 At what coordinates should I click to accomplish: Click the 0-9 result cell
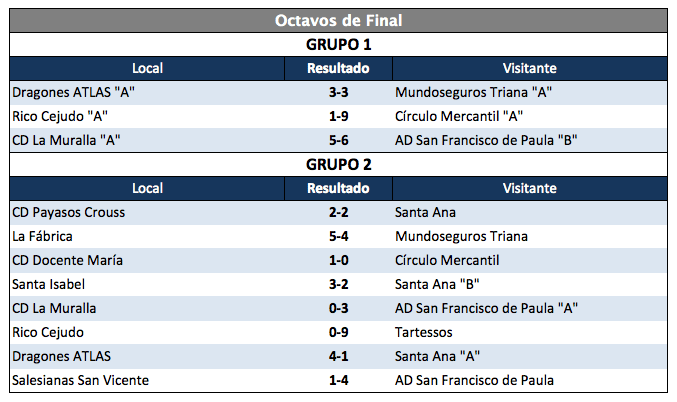pos(338,332)
